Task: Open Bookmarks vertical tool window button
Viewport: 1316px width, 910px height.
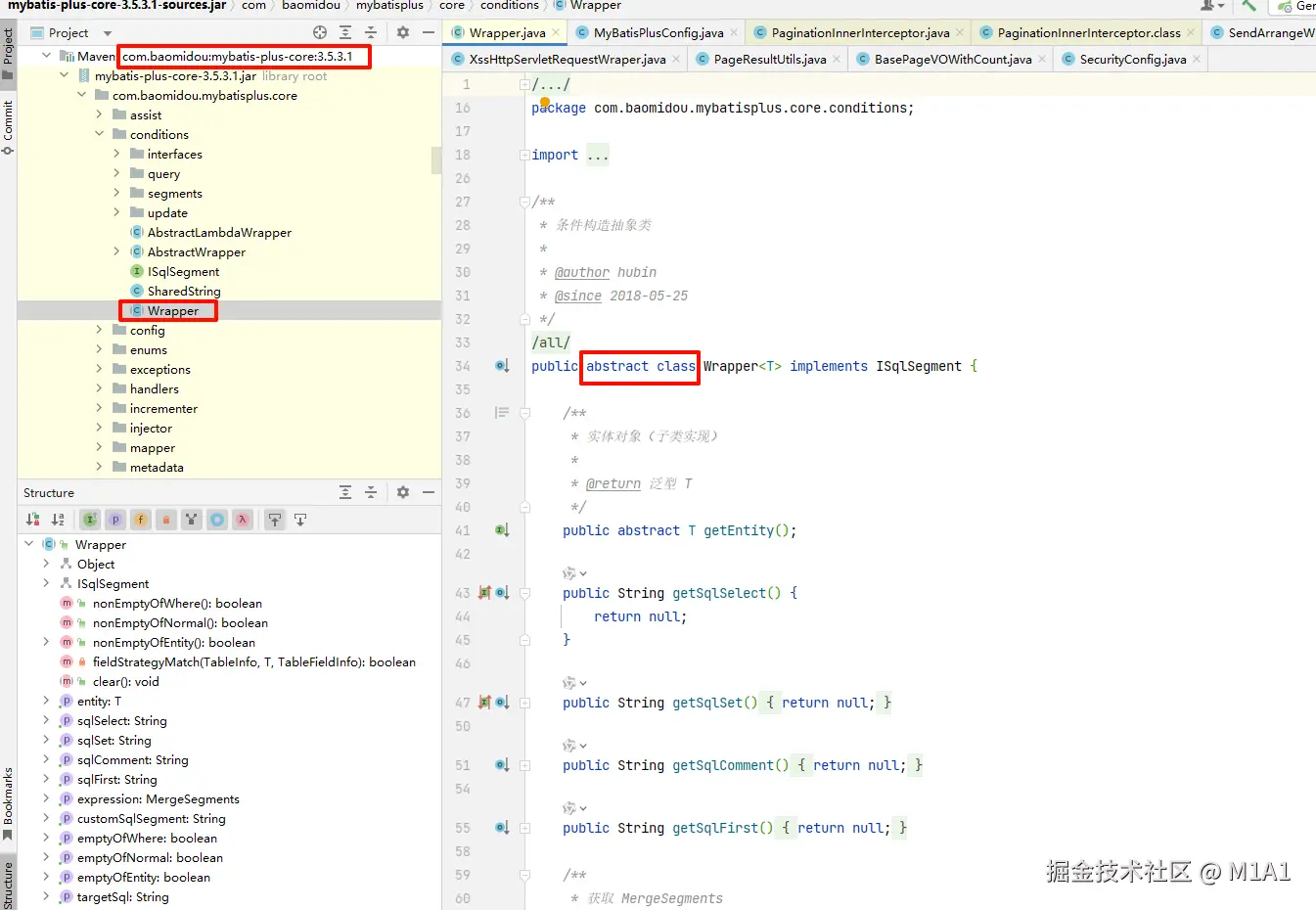Action: click(x=8, y=804)
